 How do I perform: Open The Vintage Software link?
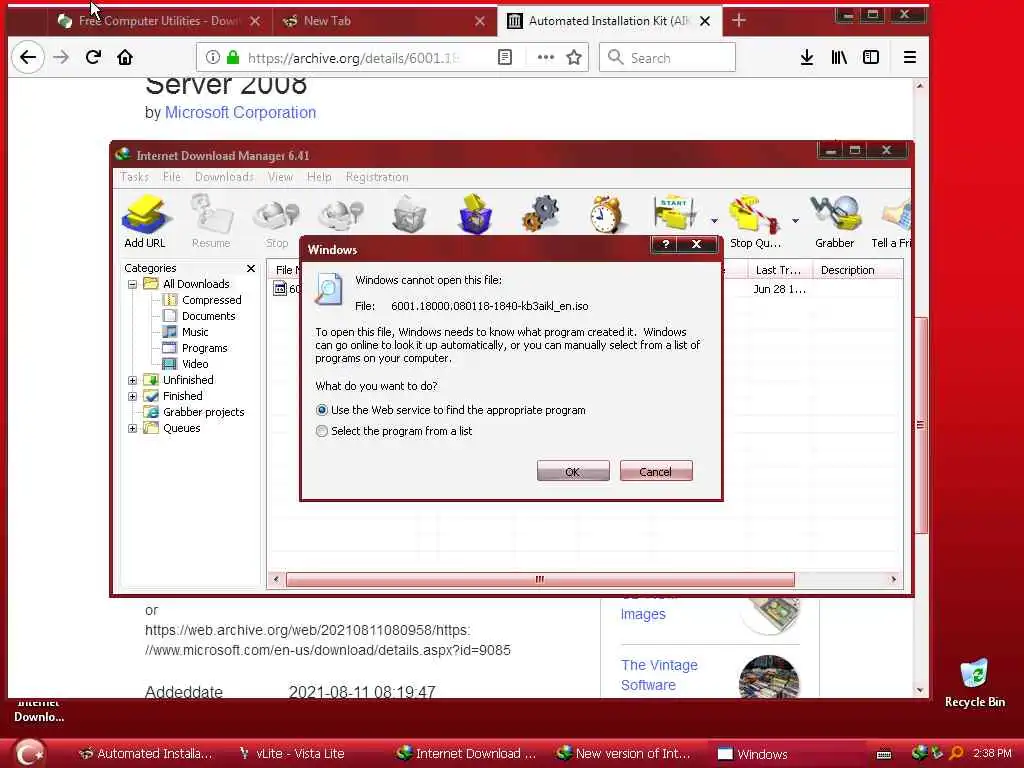click(x=659, y=675)
